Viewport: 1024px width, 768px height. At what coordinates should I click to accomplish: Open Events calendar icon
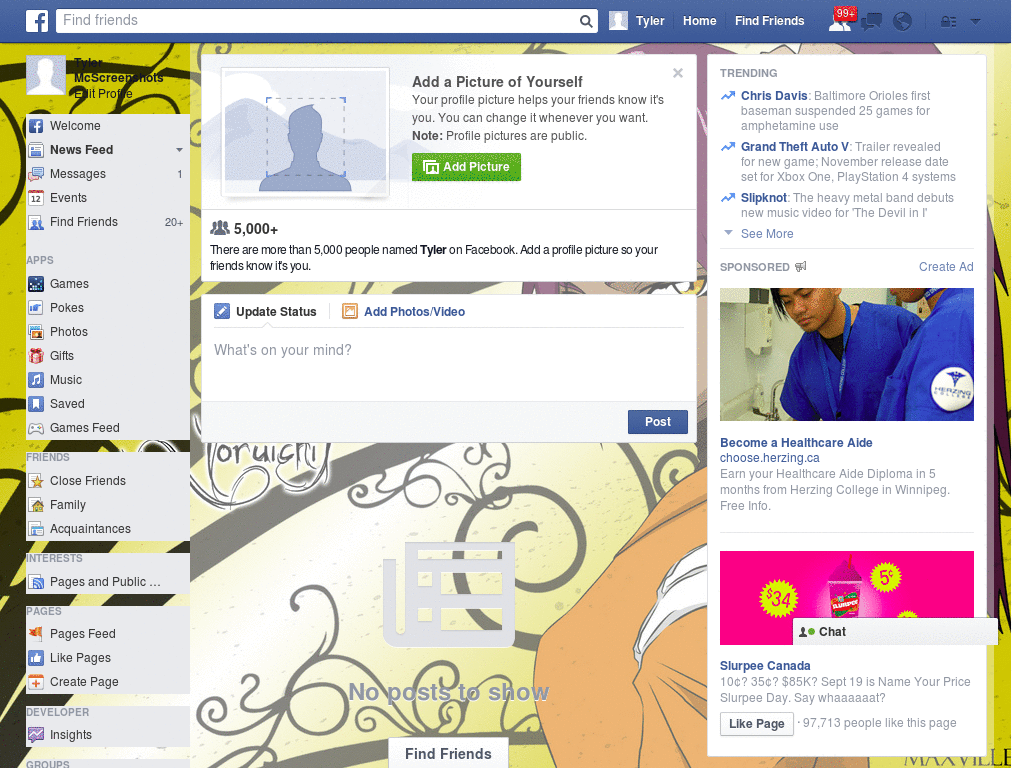(x=36, y=198)
